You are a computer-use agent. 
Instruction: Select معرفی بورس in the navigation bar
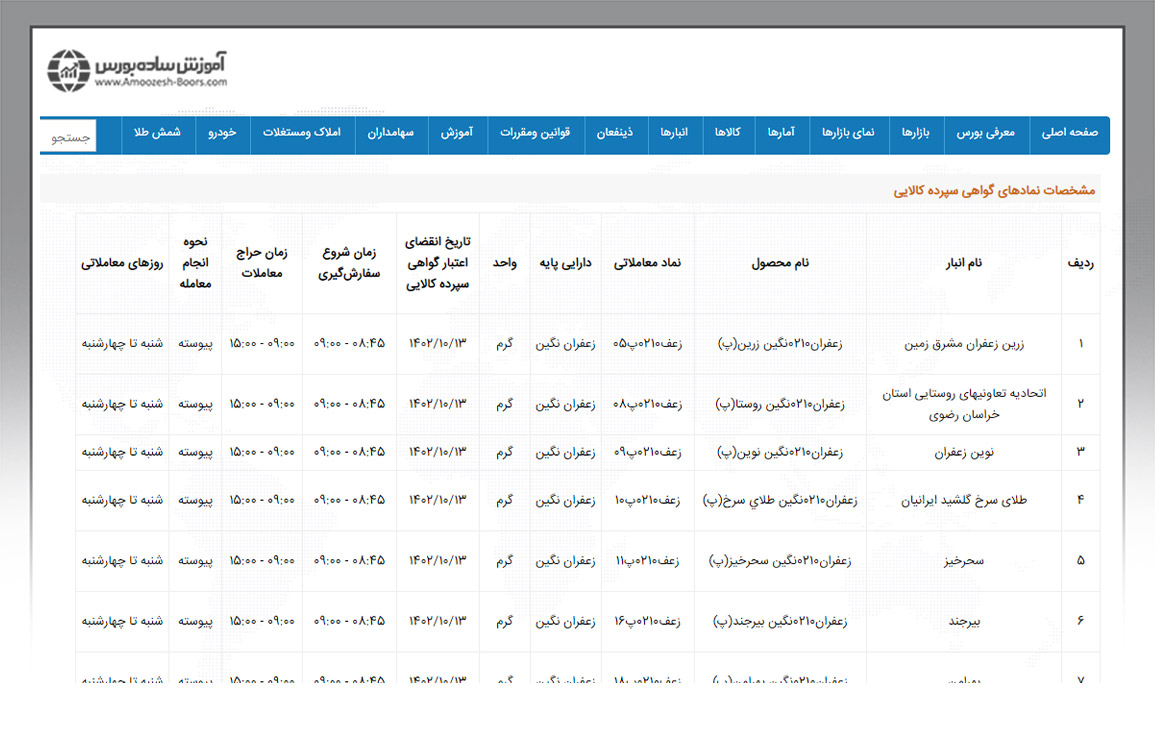tap(985, 133)
